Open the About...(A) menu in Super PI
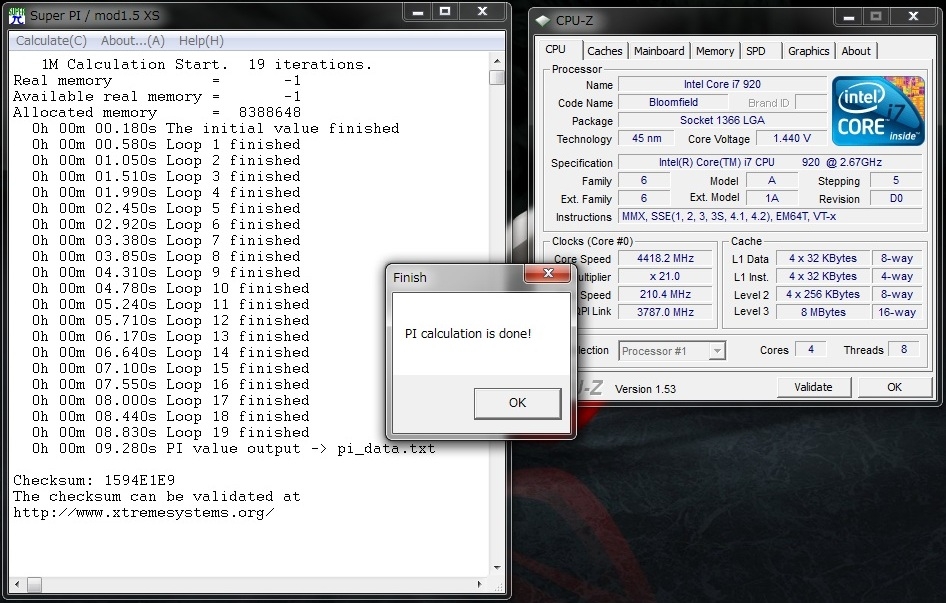The height and width of the screenshot is (603, 946). 133,40
